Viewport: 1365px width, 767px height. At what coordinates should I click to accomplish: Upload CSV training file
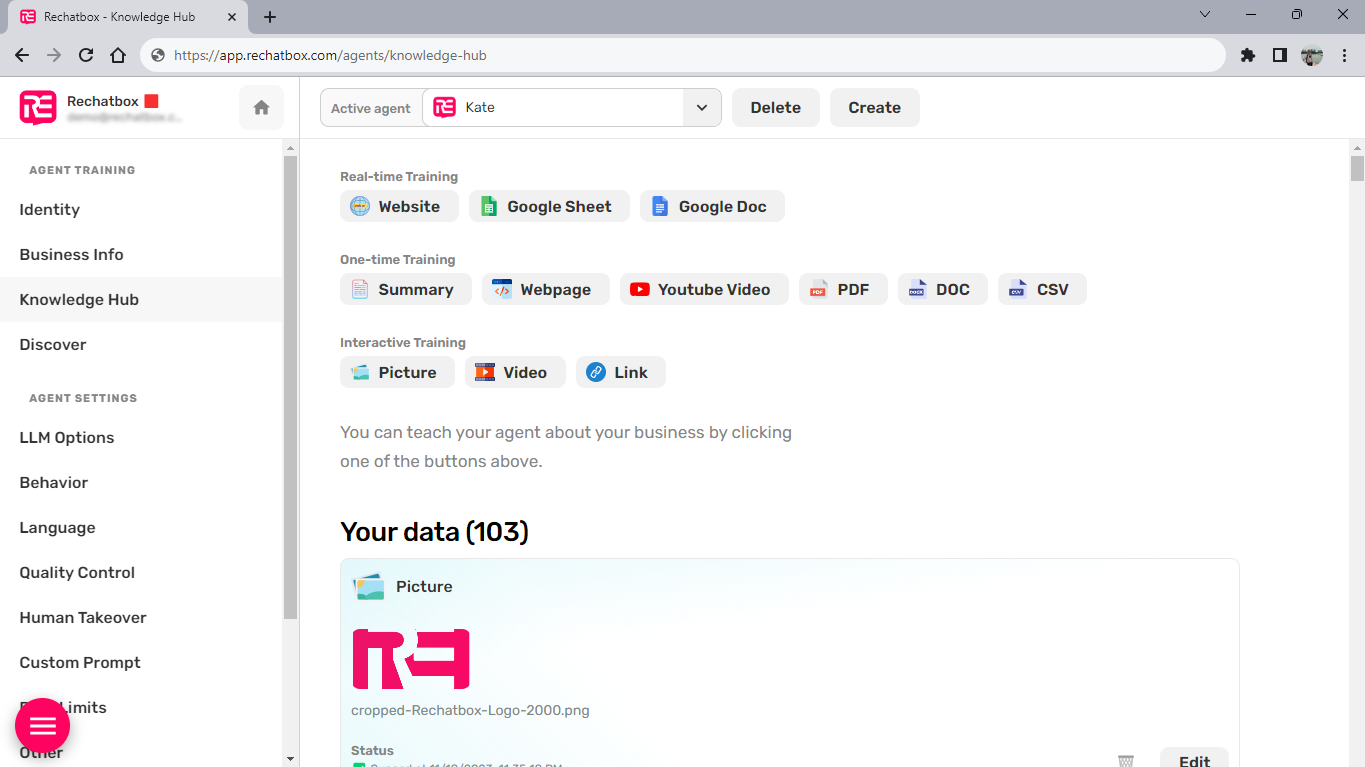[x=1042, y=289]
